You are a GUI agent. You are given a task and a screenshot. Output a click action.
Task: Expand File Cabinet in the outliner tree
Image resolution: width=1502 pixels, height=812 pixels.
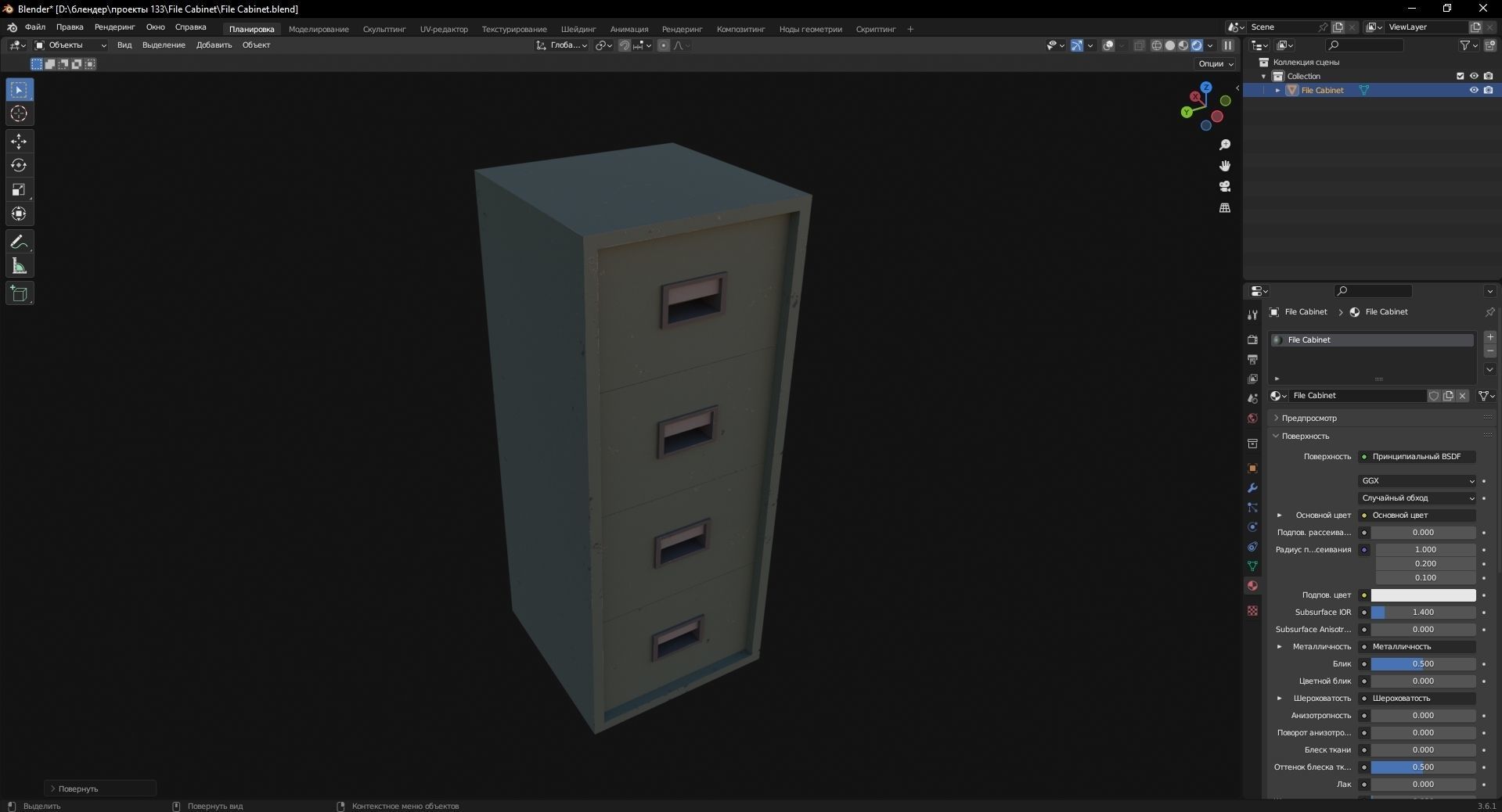[x=1278, y=90]
